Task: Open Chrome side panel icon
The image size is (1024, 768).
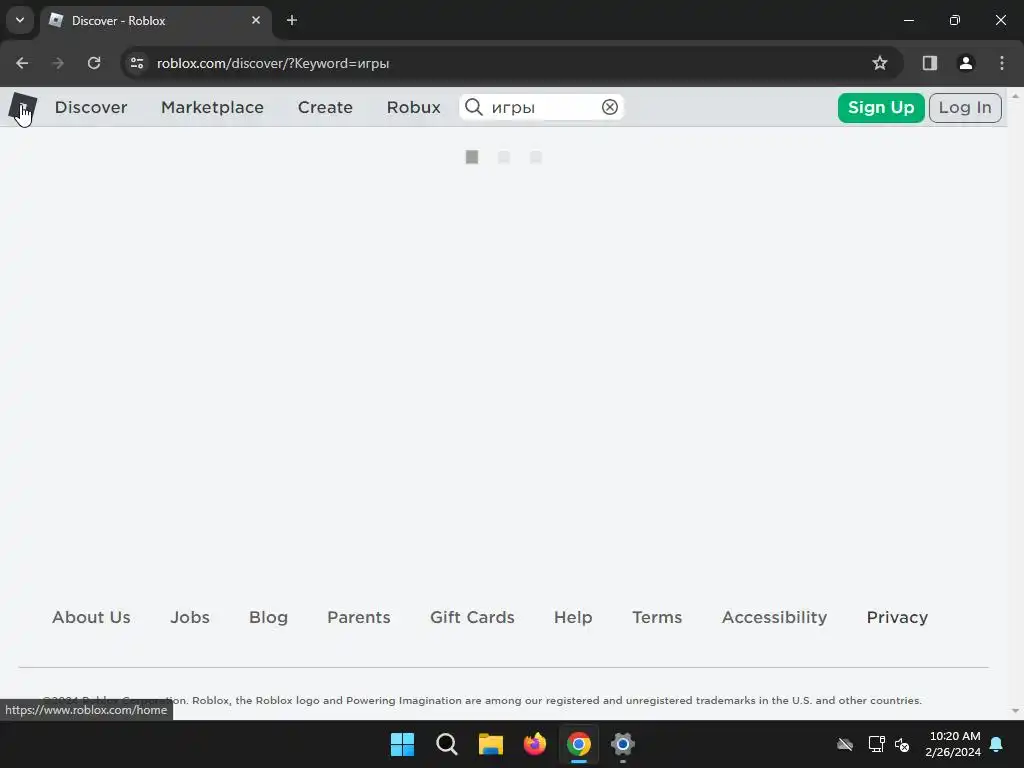Action: pyautogui.click(x=929, y=63)
